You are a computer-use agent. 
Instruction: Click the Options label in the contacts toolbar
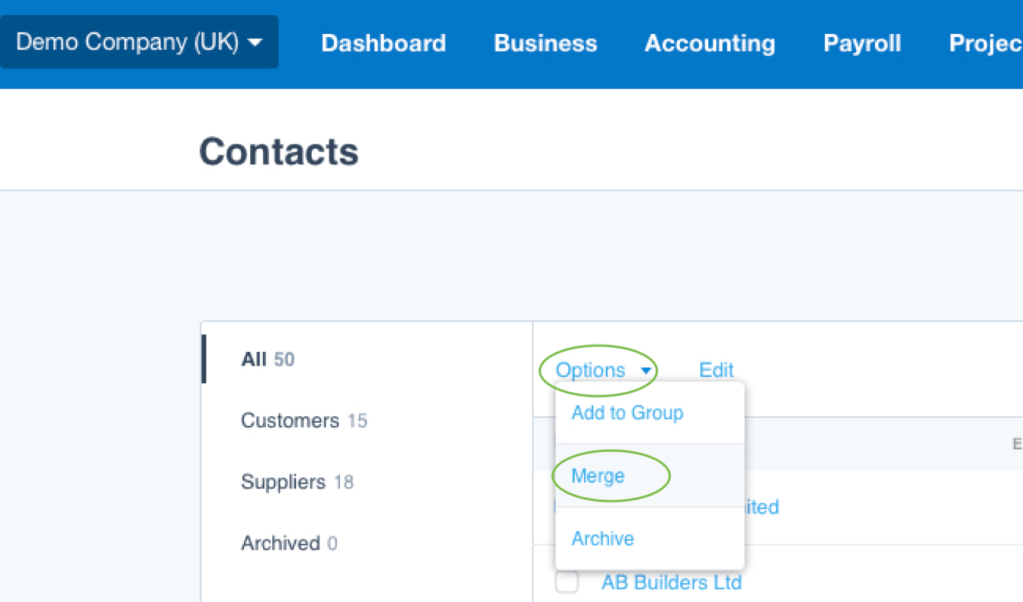(x=590, y=370)
